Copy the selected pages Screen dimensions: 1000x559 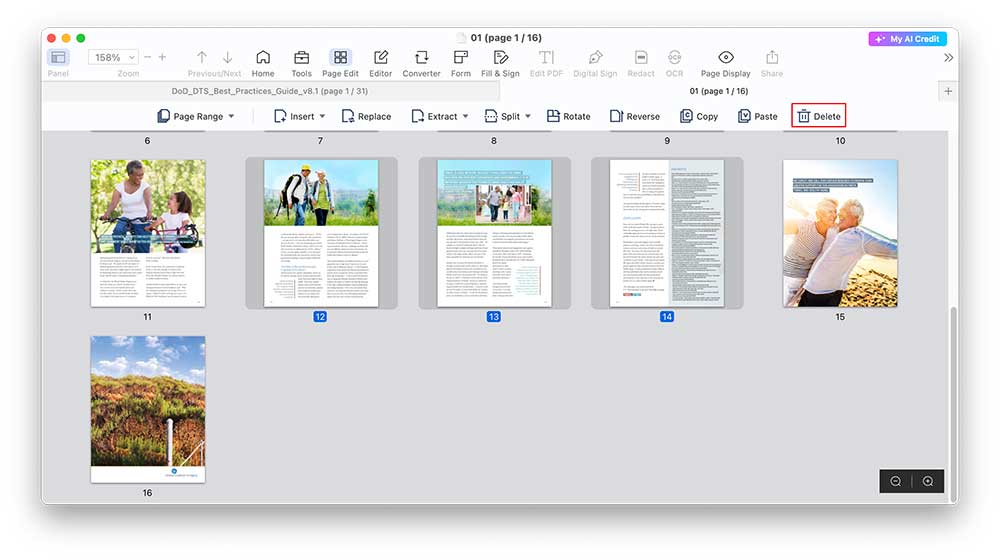coord(699,116)
